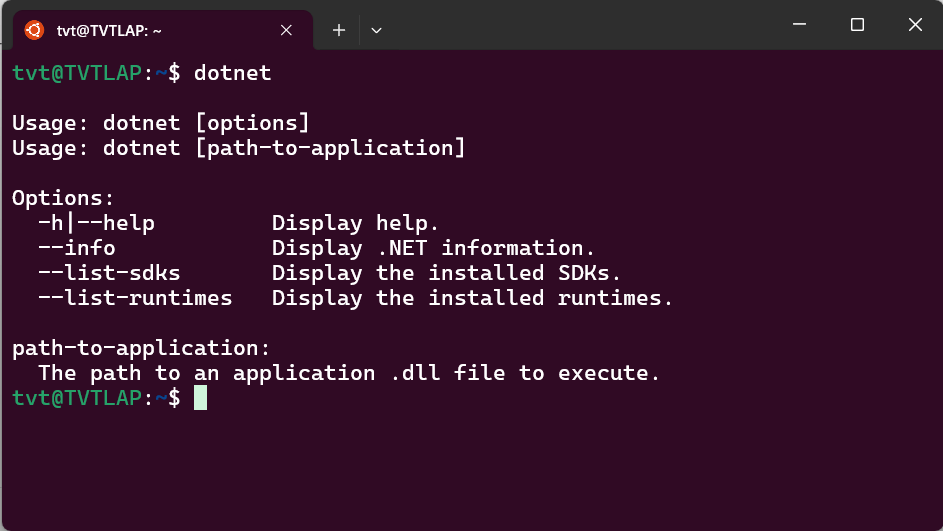Click the Ubuntu logo icon in tab
This screenshot has height=531, width=943.
(x=34, y=30)
